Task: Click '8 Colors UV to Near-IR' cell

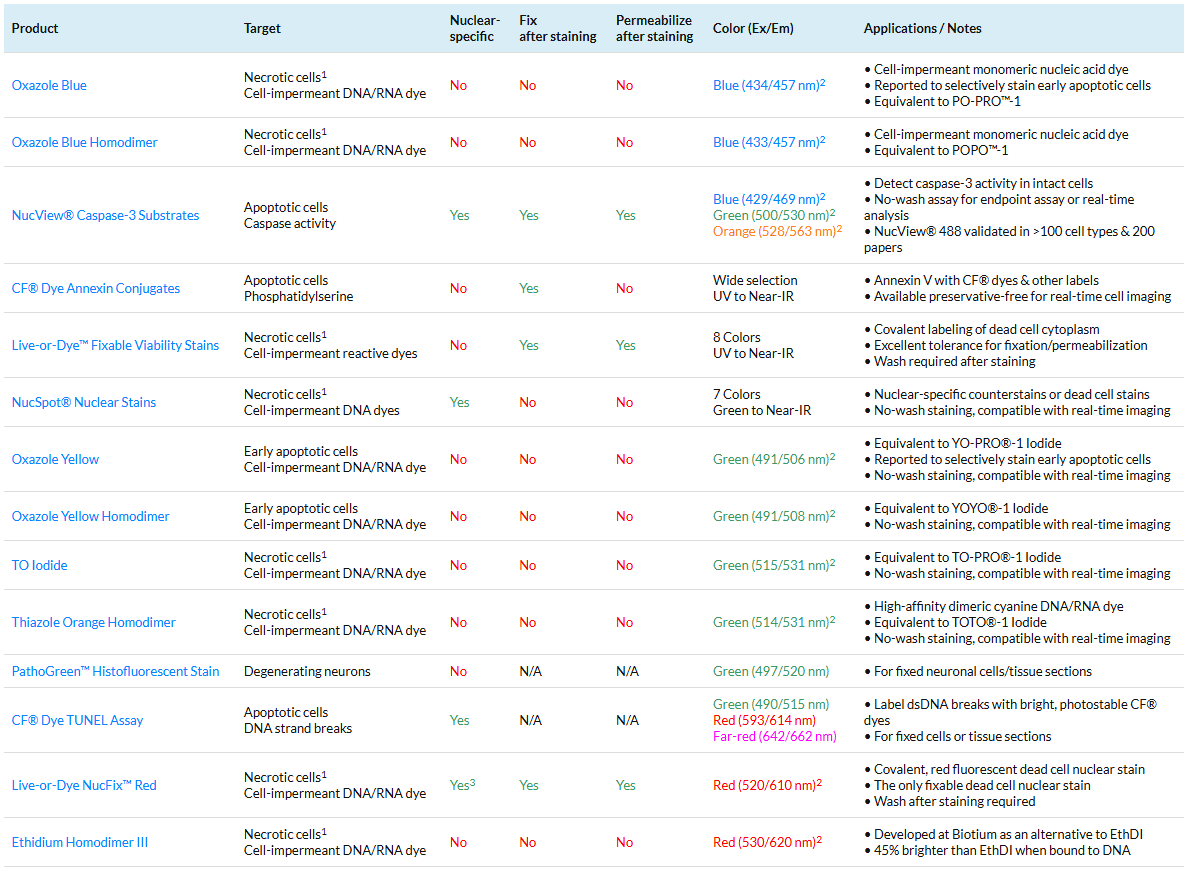Action: pyautogui.click(x=753, y=345)
